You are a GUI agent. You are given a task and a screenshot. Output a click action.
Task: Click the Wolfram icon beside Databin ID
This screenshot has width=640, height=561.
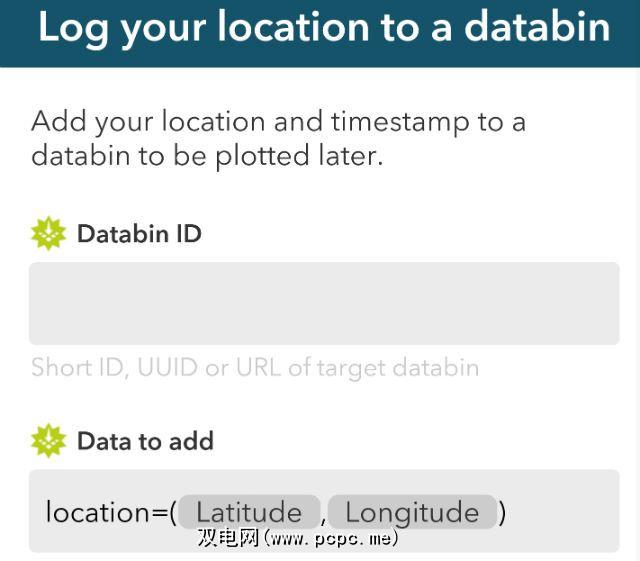47,234
